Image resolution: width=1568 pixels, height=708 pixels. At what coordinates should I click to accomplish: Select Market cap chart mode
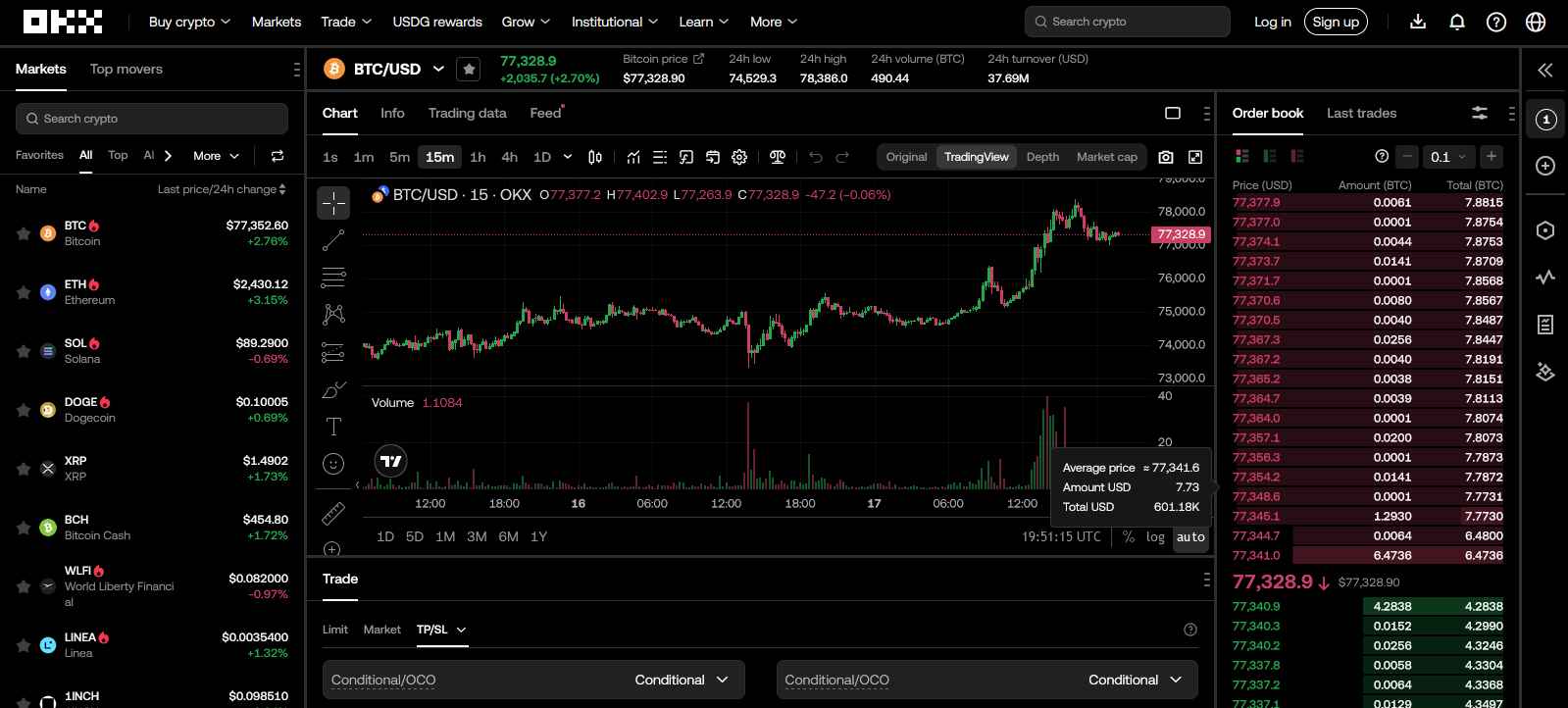[1107, 157]
